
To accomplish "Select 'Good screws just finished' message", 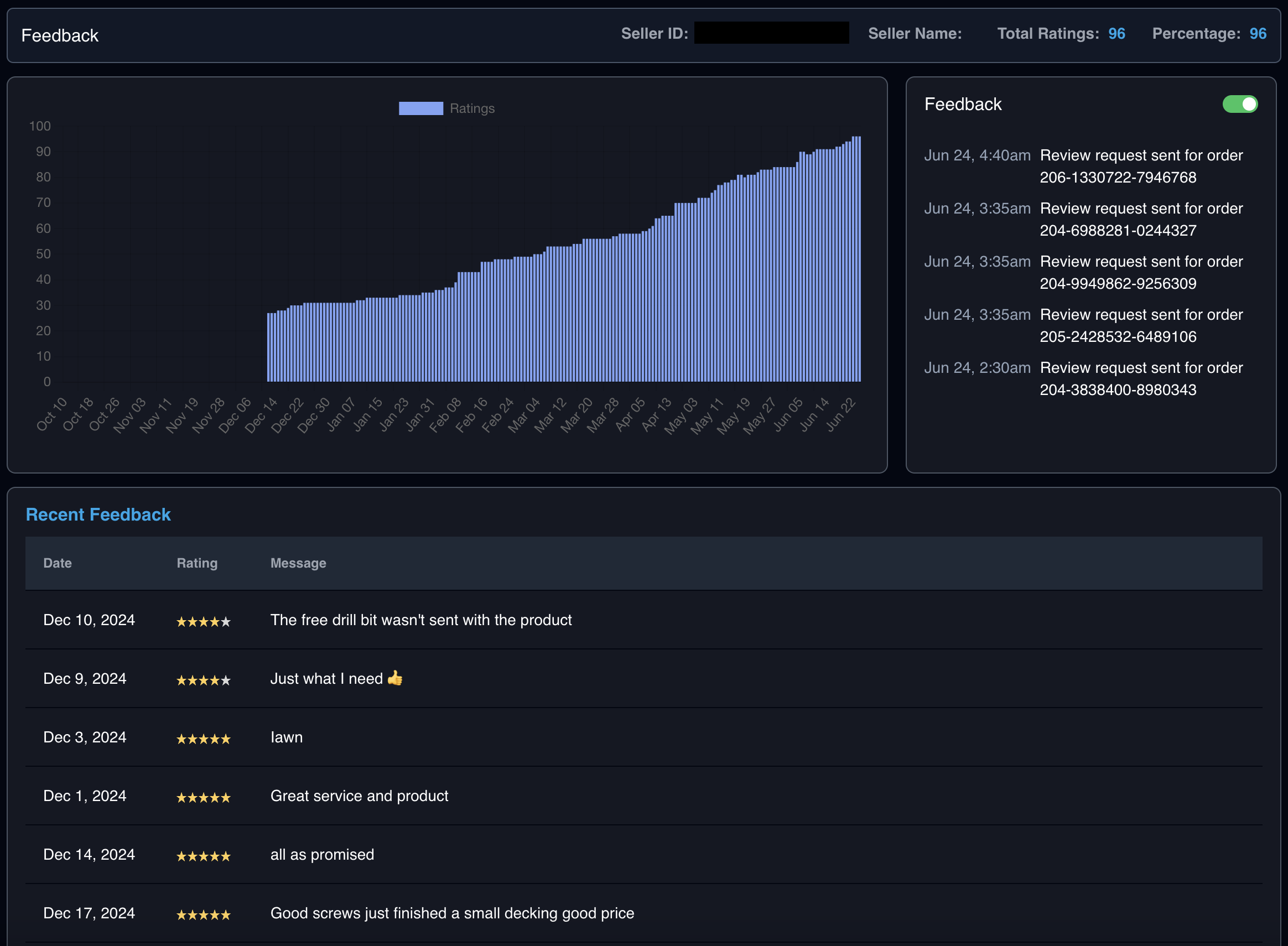I will [x=452, y=913].
